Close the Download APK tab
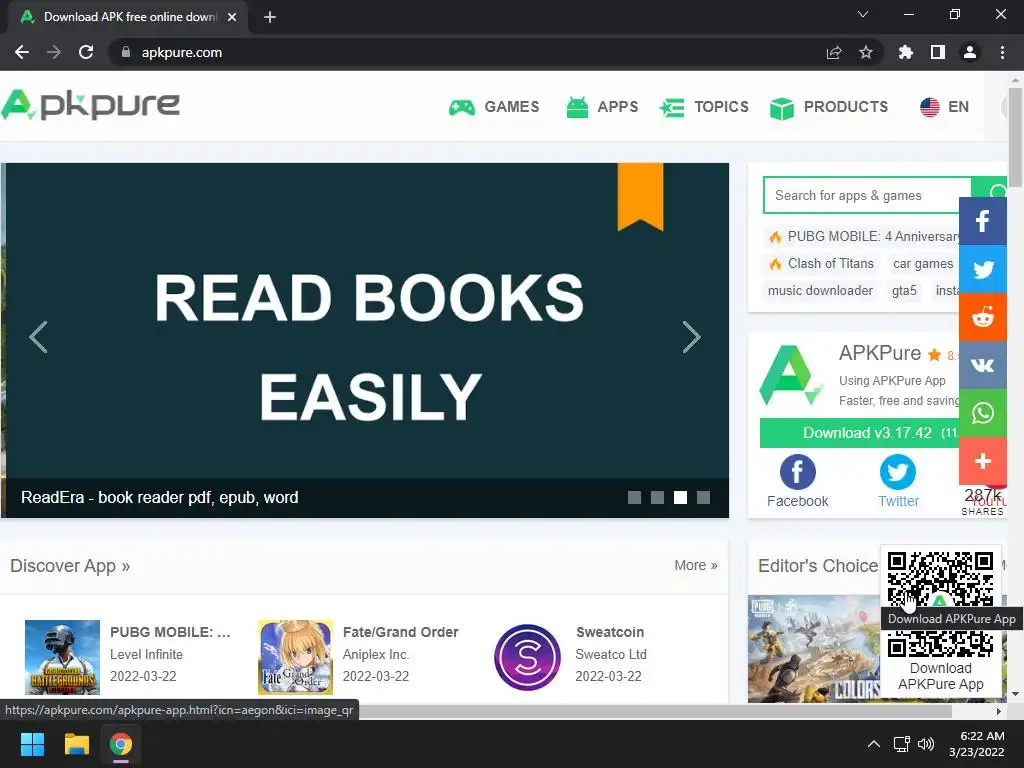This screenshot has height=768, width=1024. point(232,17)
